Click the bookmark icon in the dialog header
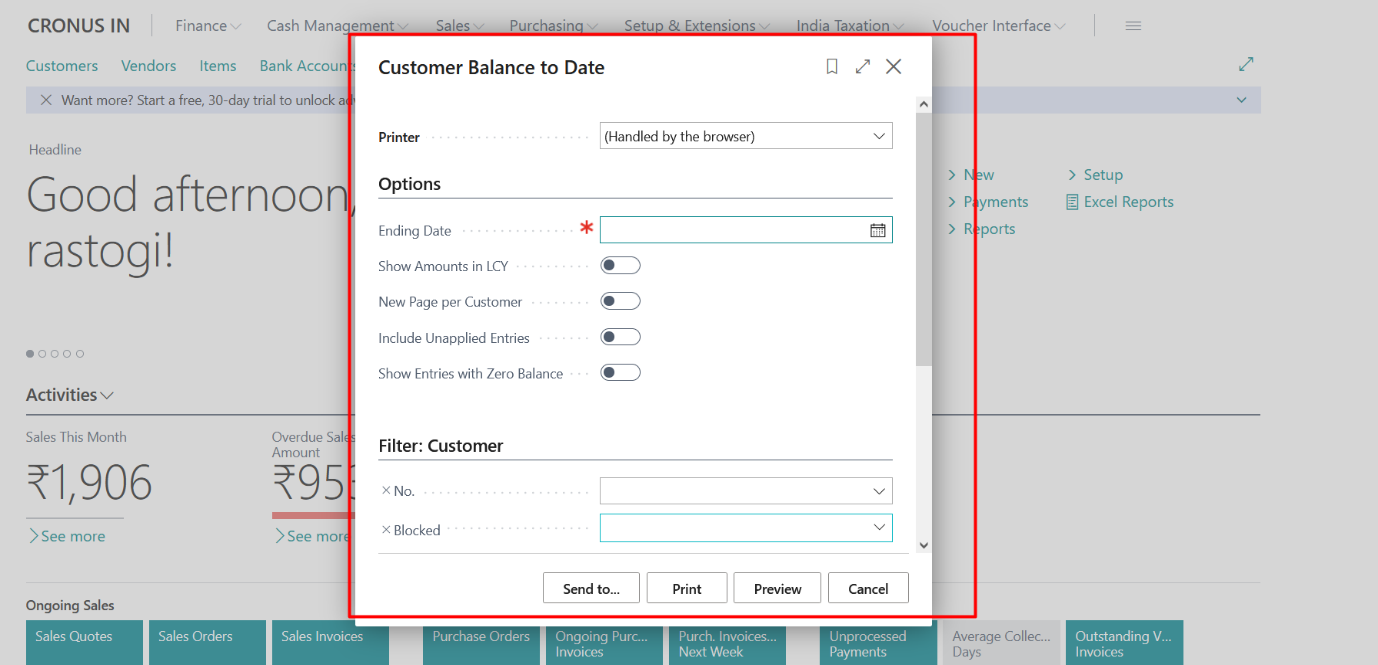Image resolution: width=1378 pixels, height=665 pixels. click(x=831, y=66)
